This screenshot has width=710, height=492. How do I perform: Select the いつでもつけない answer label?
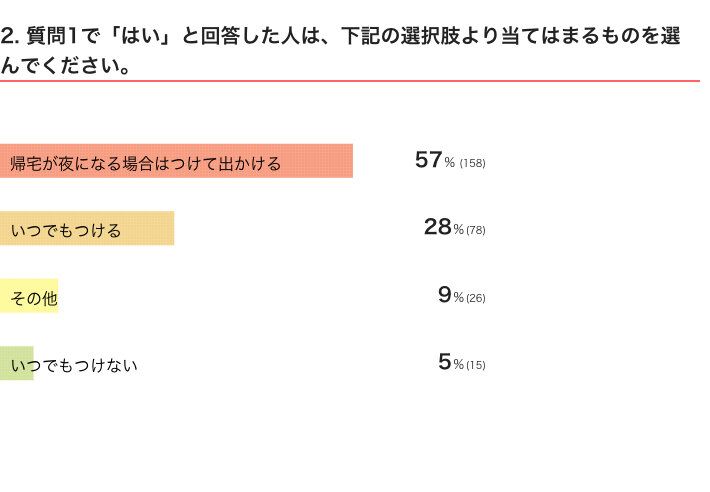pyautogui.click(x=74, y=365)
